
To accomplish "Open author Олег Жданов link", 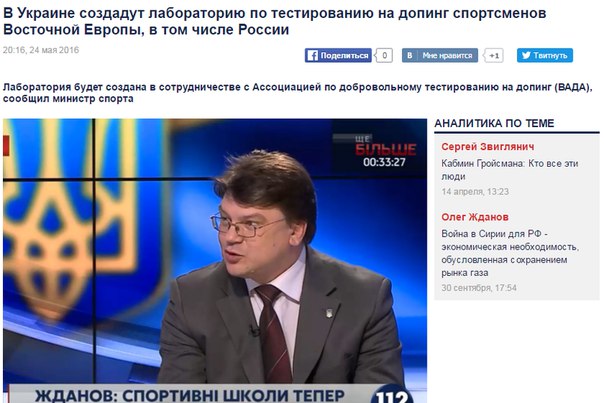I will [x=475, y=217].
